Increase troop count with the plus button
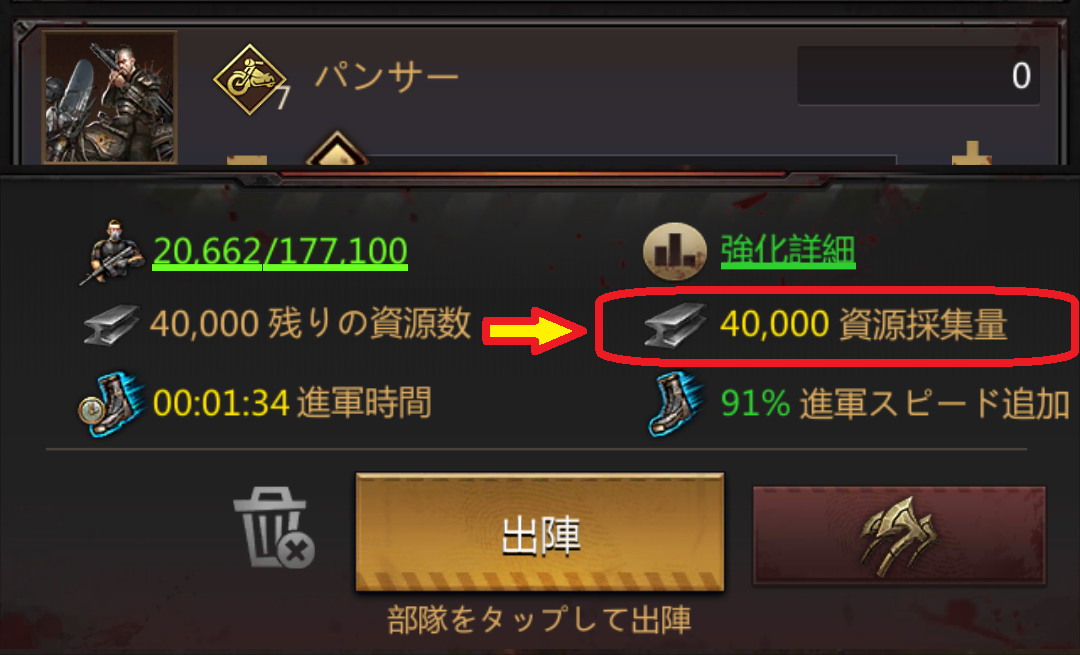Image resolution: width=1080 pixels, height=655 pixels. click(971, 153)
